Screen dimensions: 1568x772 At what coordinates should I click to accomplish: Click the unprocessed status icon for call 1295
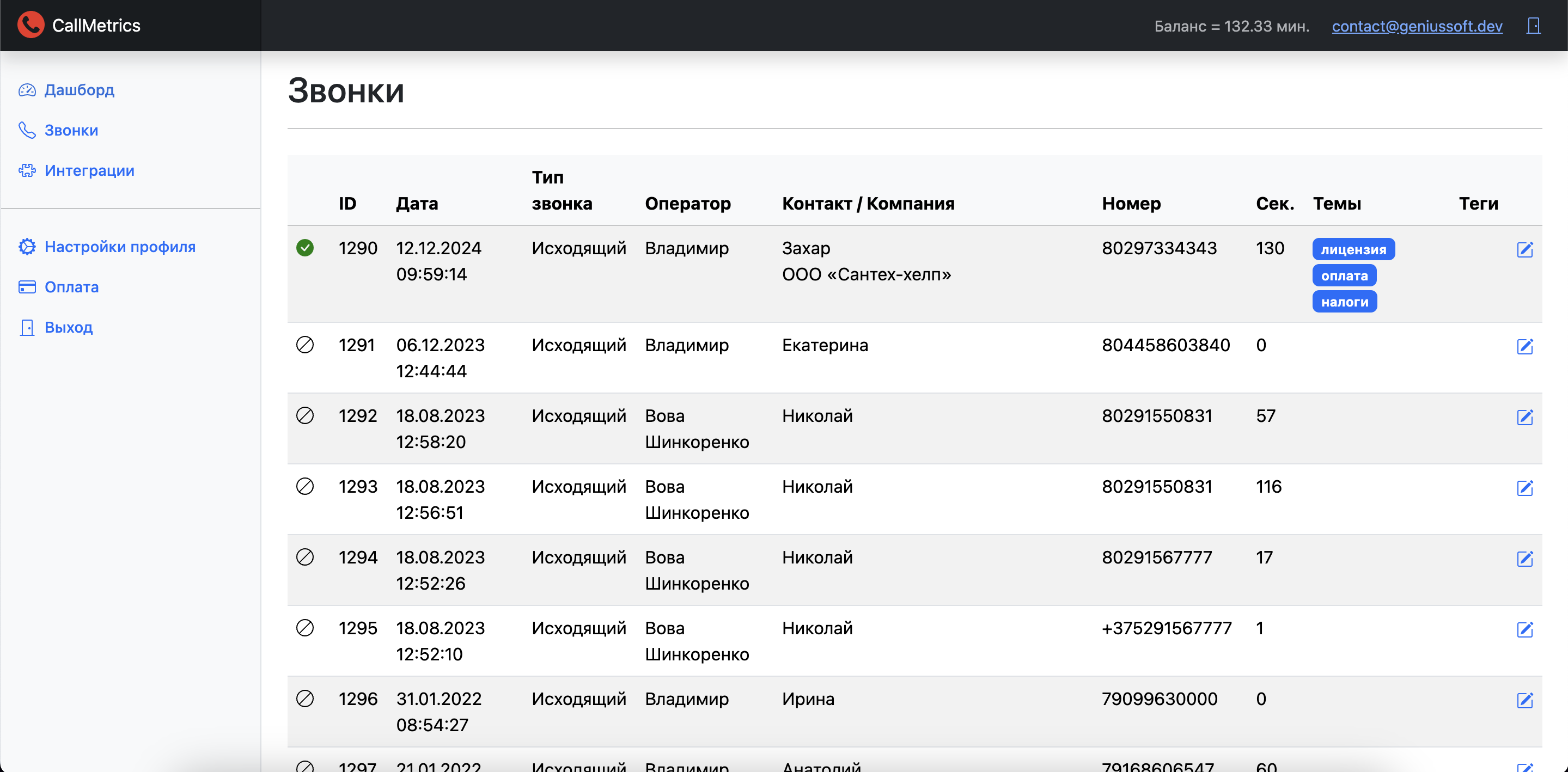305,627
